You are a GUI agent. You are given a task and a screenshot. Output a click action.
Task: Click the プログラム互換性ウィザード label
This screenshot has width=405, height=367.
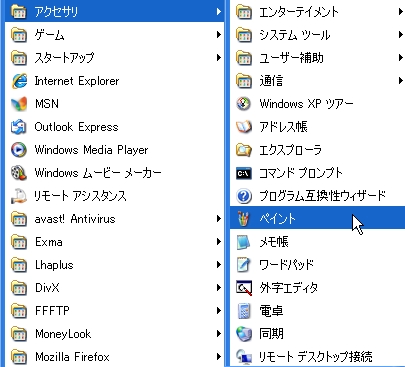pyautogui.click(x=322, y=196)
